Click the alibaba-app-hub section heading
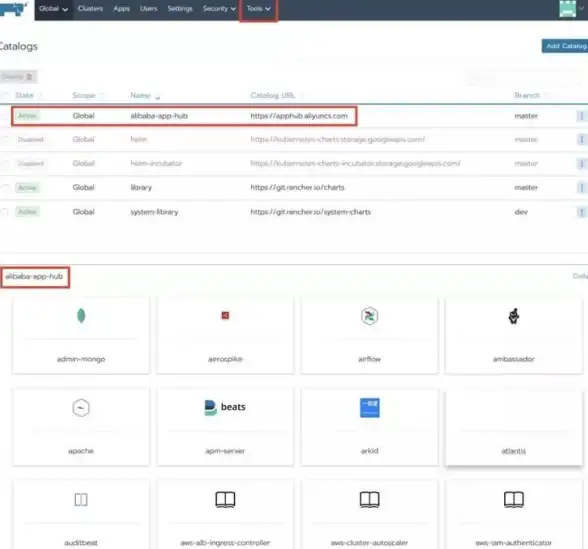The width and height of the screenshot is (588, 549). (34, 277)
